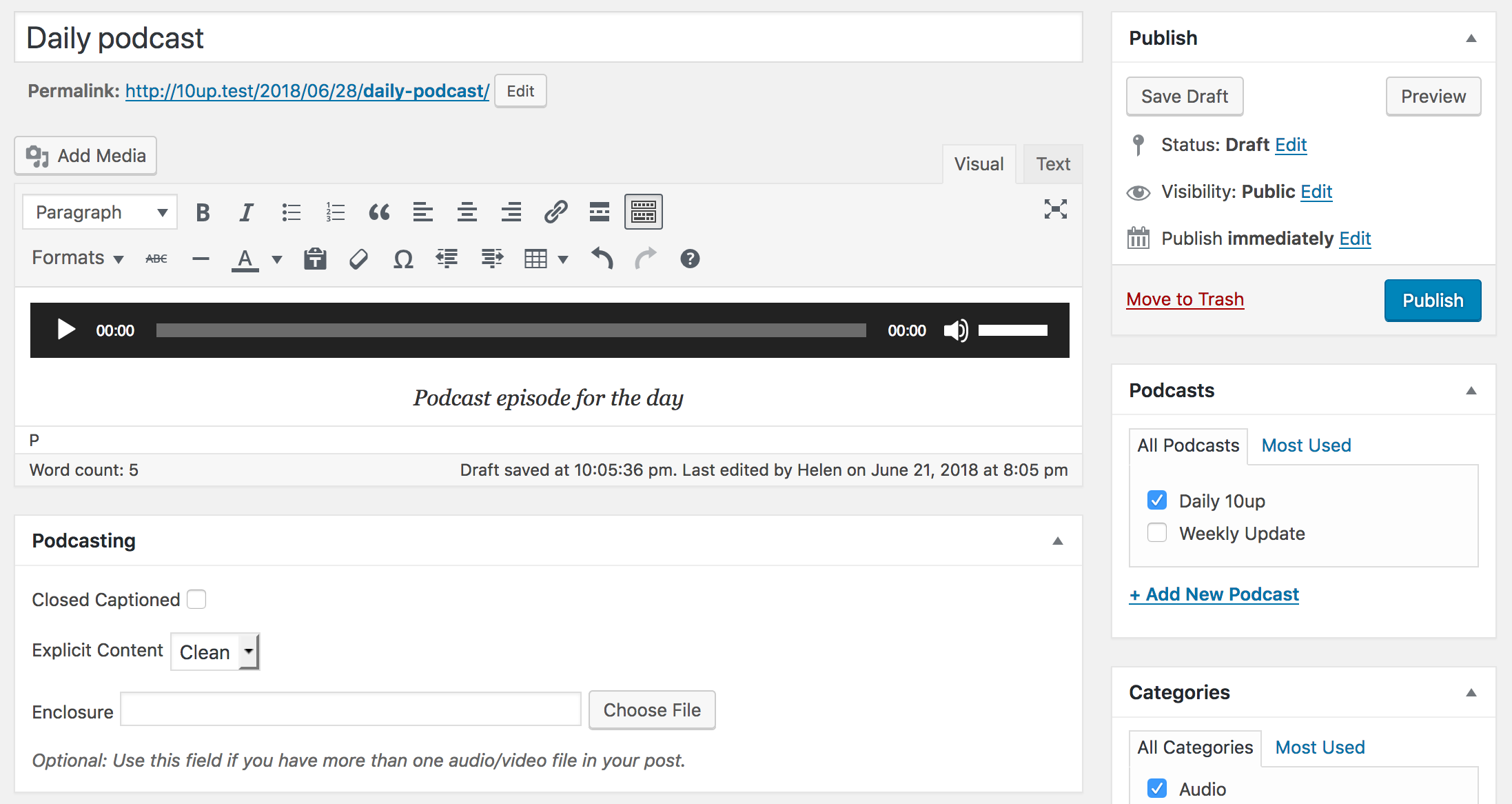Undo the last edit
Screen dimensions: 1512x804
[x=602, y=259]
